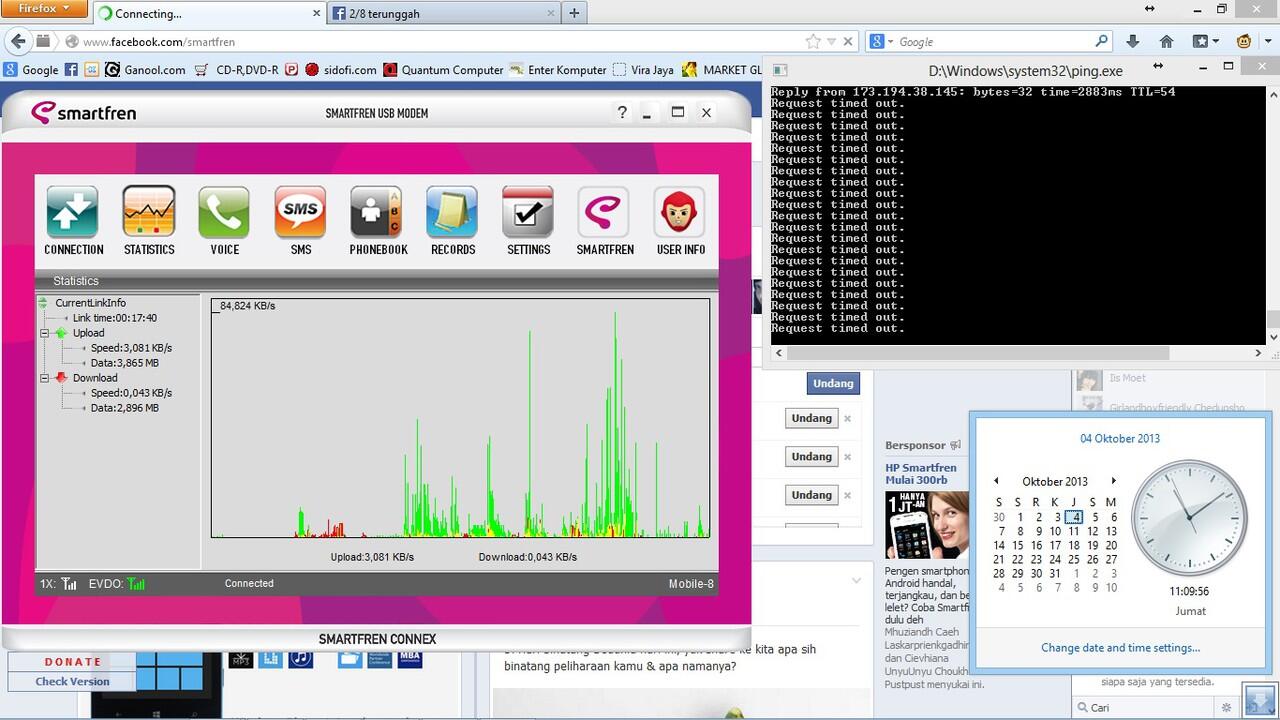Open the Statistics icon in Smartfren toolbar
Image resolution: width=1280 pixels, height=720 pixels.
point(149,221)
